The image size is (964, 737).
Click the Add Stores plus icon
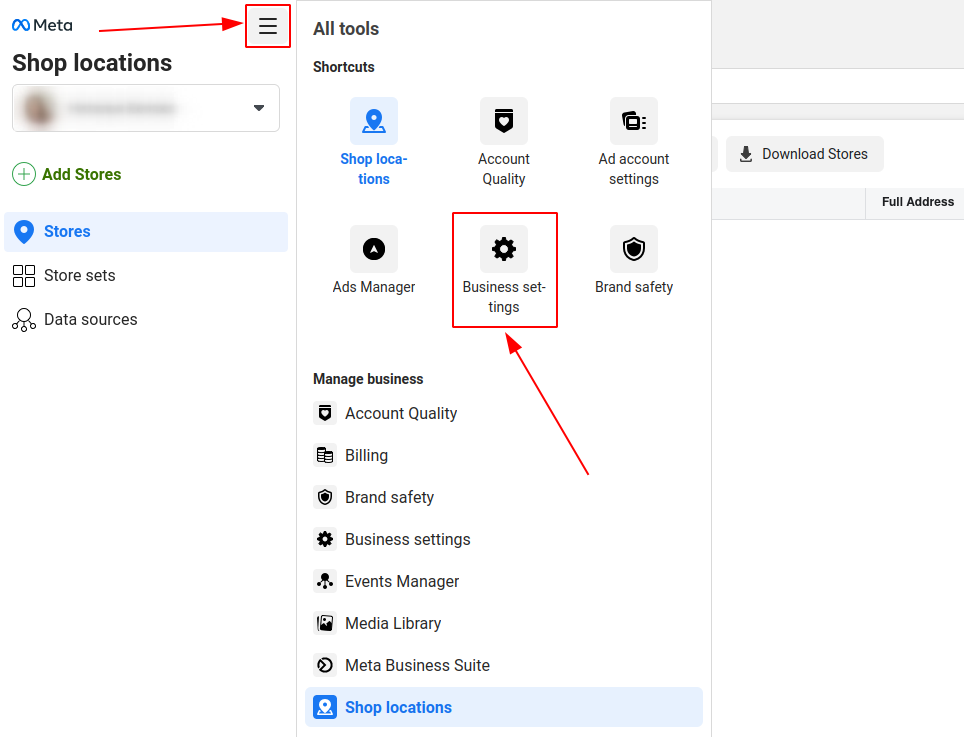pos(24,175)
